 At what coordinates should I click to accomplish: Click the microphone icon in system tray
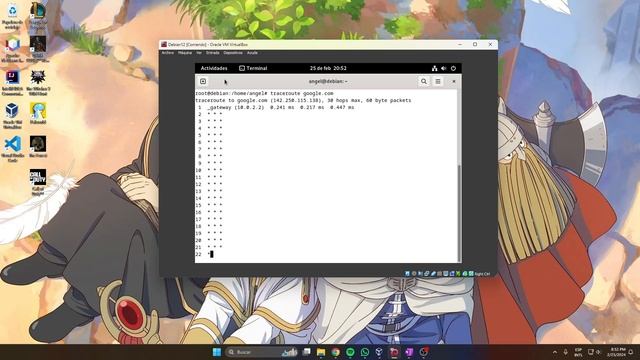pos(566,352)
